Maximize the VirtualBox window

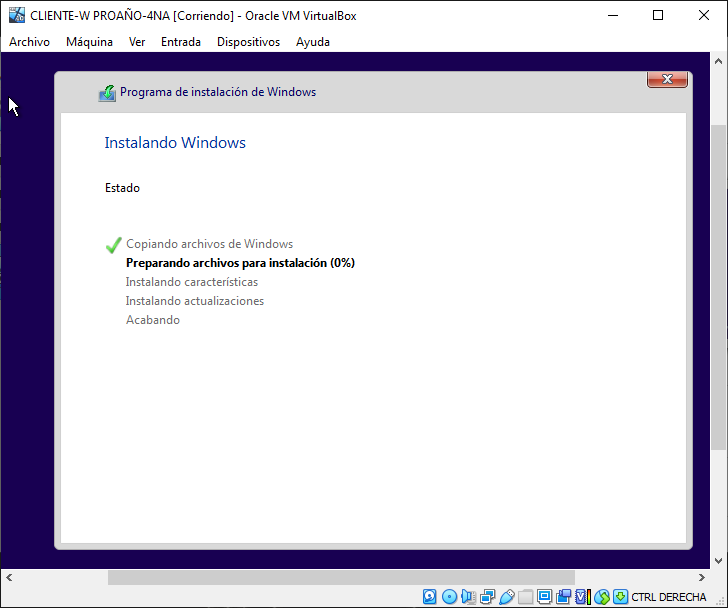coord(657,15)
